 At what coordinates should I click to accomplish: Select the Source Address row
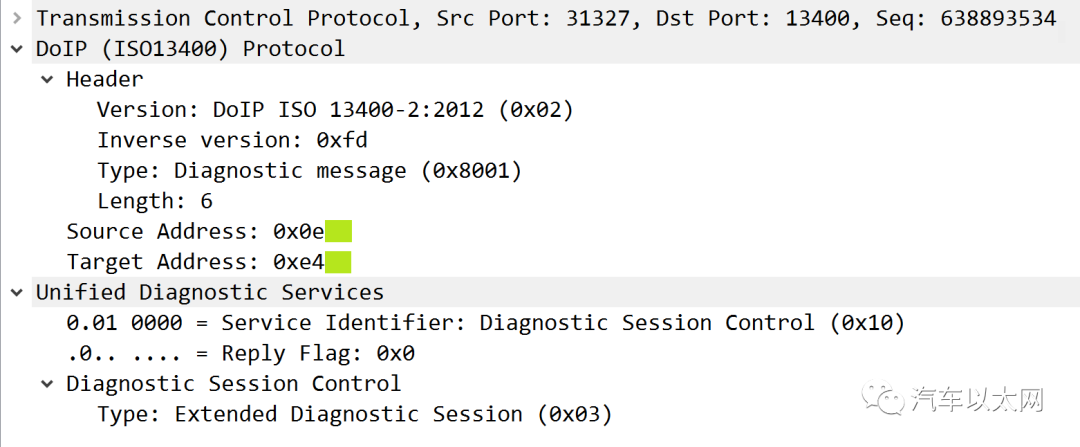pyautogui.click(x=209, y=231)
